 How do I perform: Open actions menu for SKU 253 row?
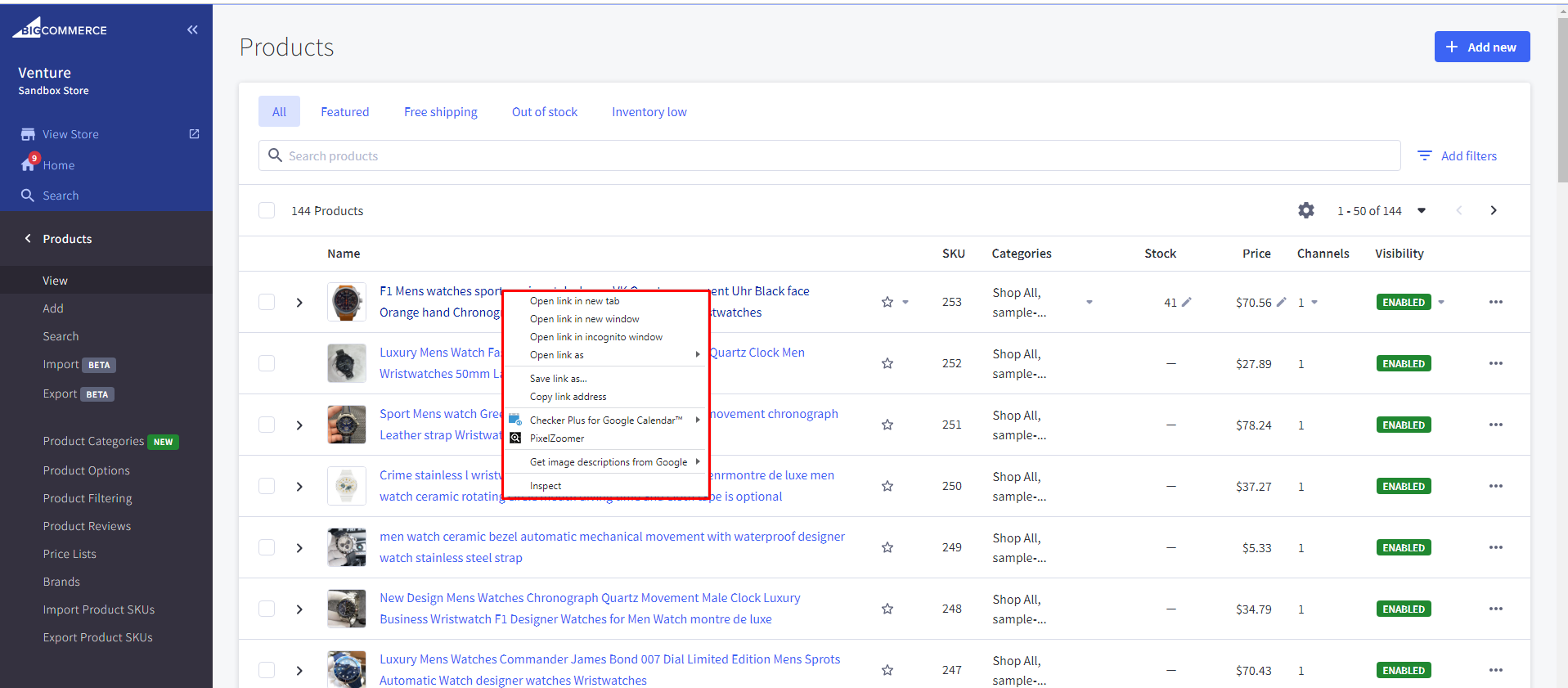[x=1496, y=302]
